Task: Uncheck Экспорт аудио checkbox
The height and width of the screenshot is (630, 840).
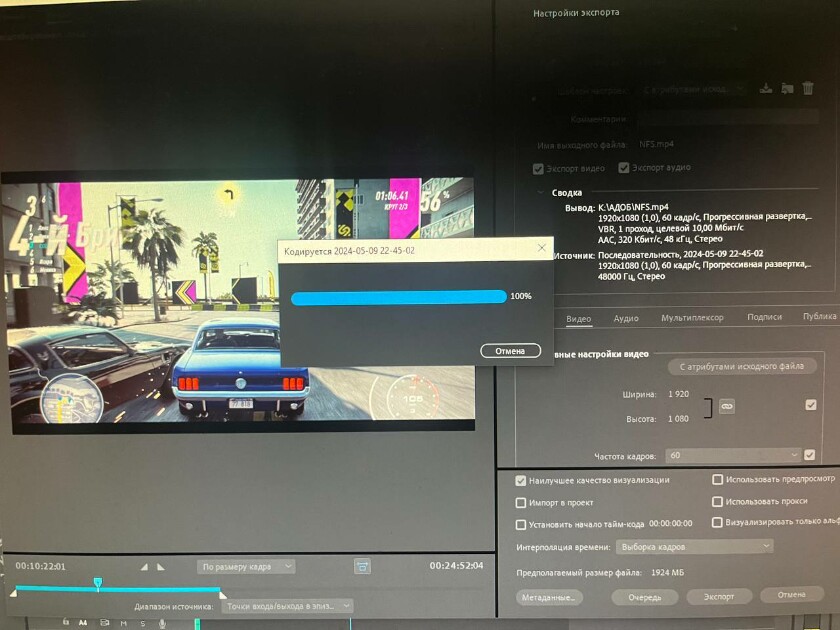Action: coord(624,168)
